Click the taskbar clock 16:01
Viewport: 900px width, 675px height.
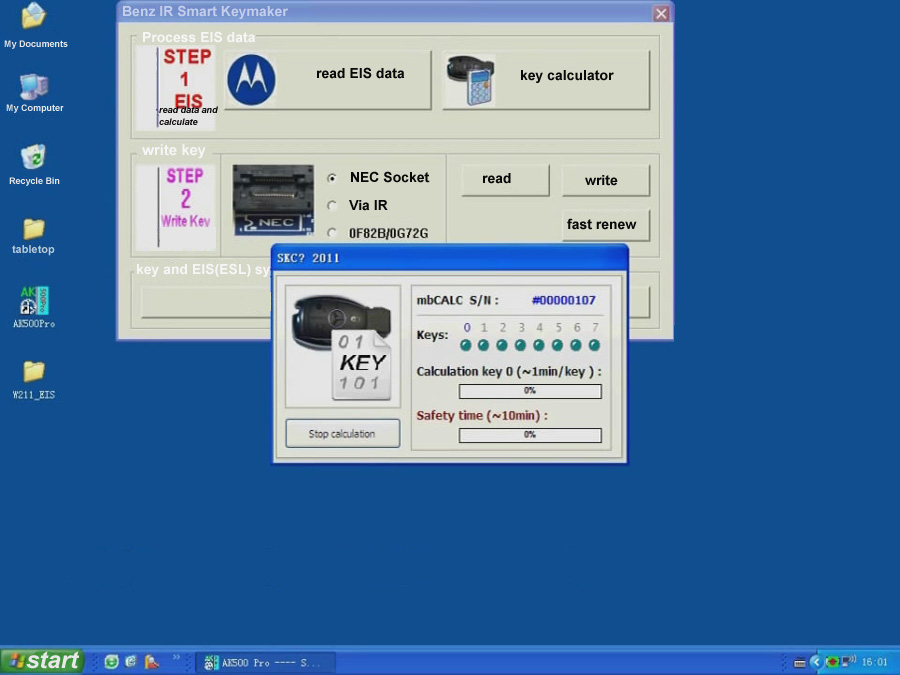874,662
